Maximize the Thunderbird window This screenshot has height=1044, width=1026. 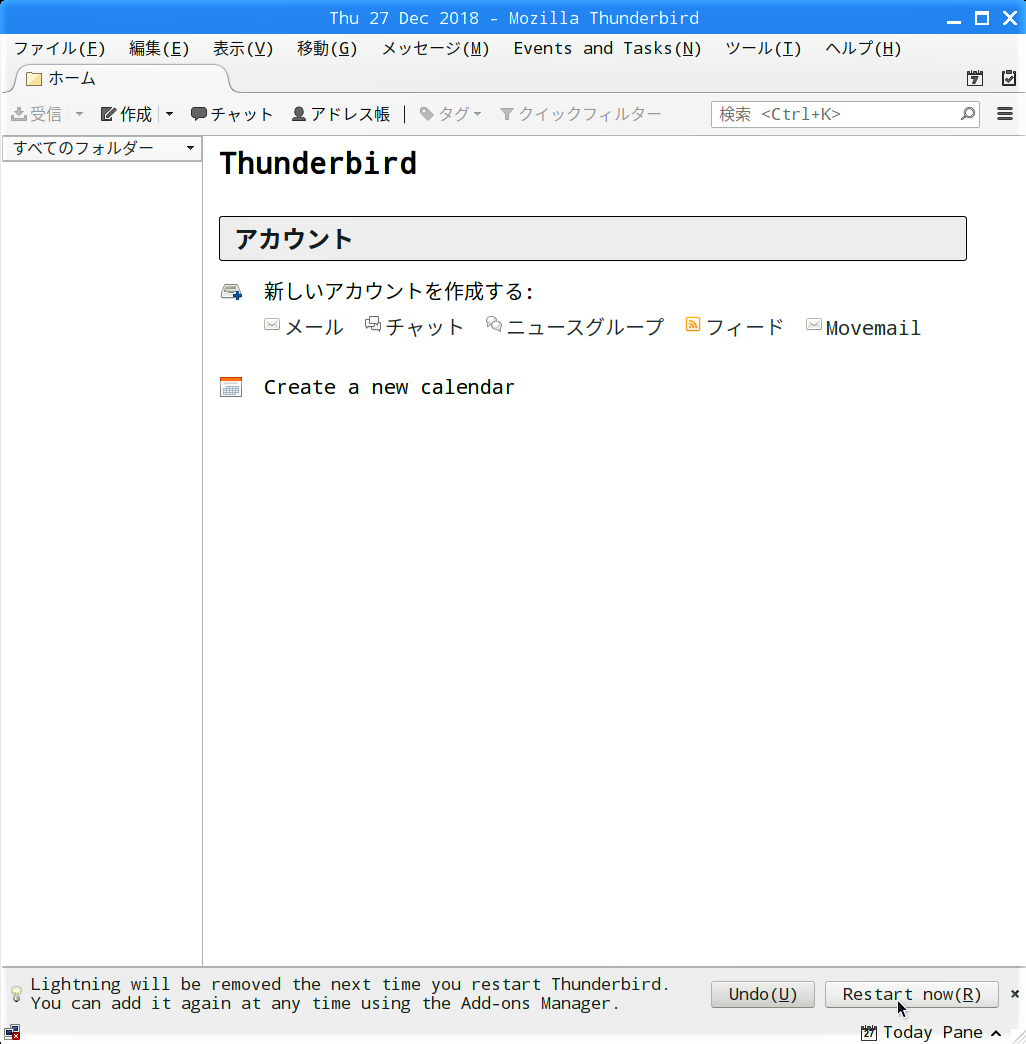click(981, 18)
